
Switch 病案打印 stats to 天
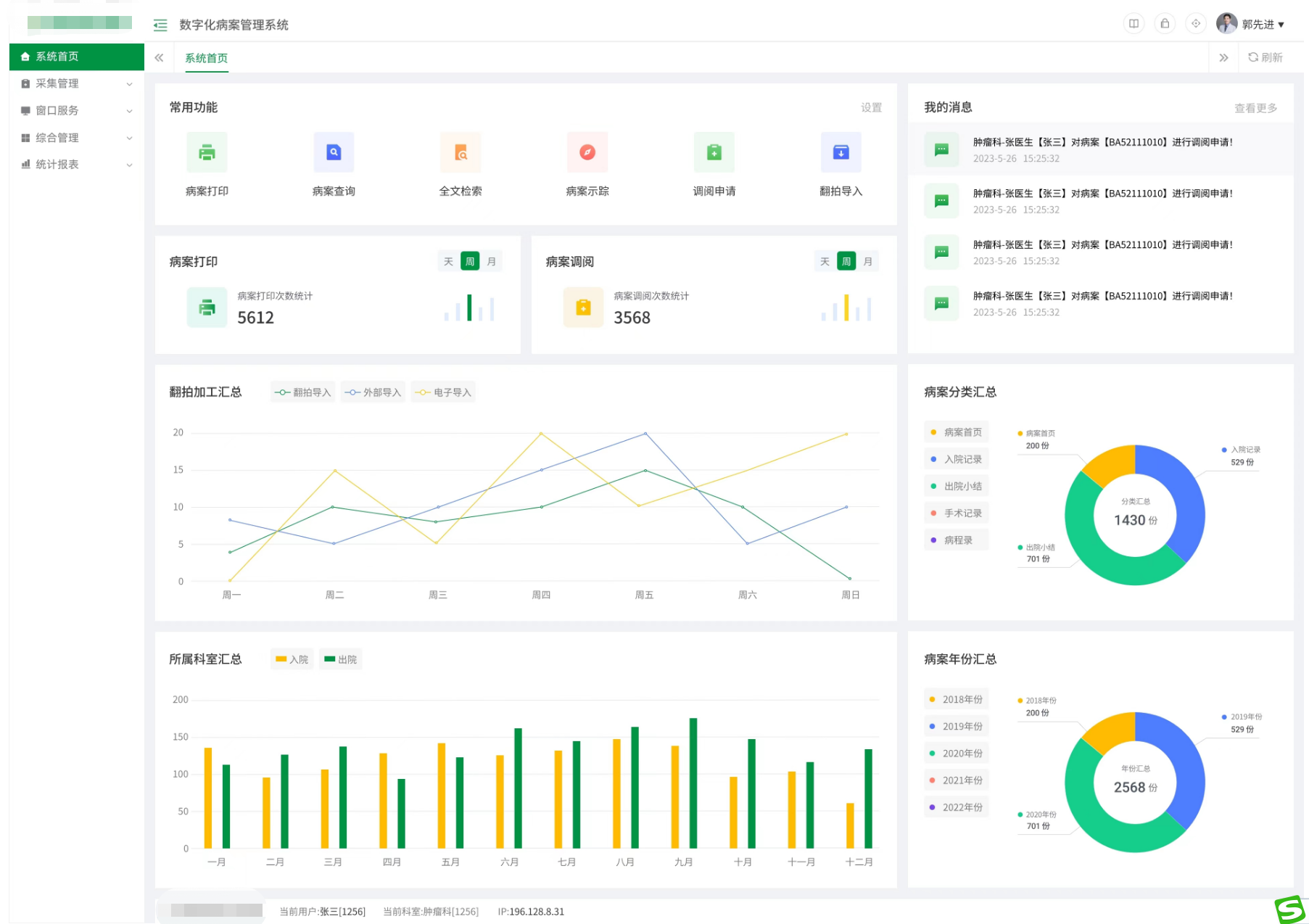click(448, 261)
